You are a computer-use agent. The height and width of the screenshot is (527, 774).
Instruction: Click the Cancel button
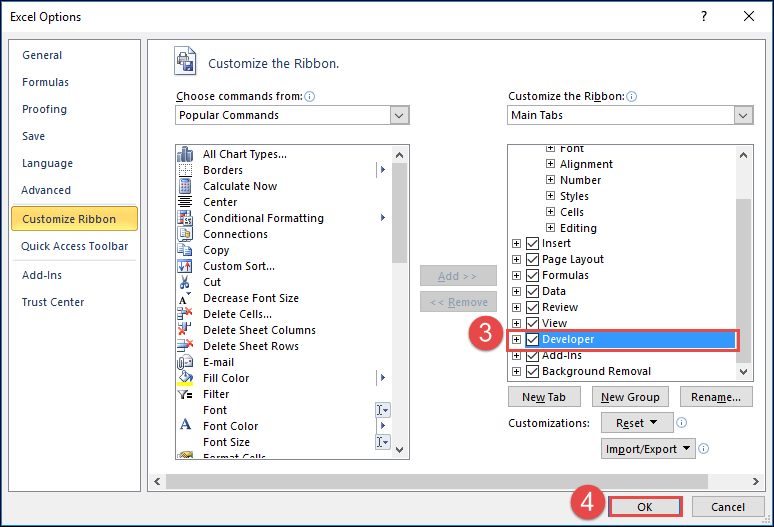(x=728, y=507)
